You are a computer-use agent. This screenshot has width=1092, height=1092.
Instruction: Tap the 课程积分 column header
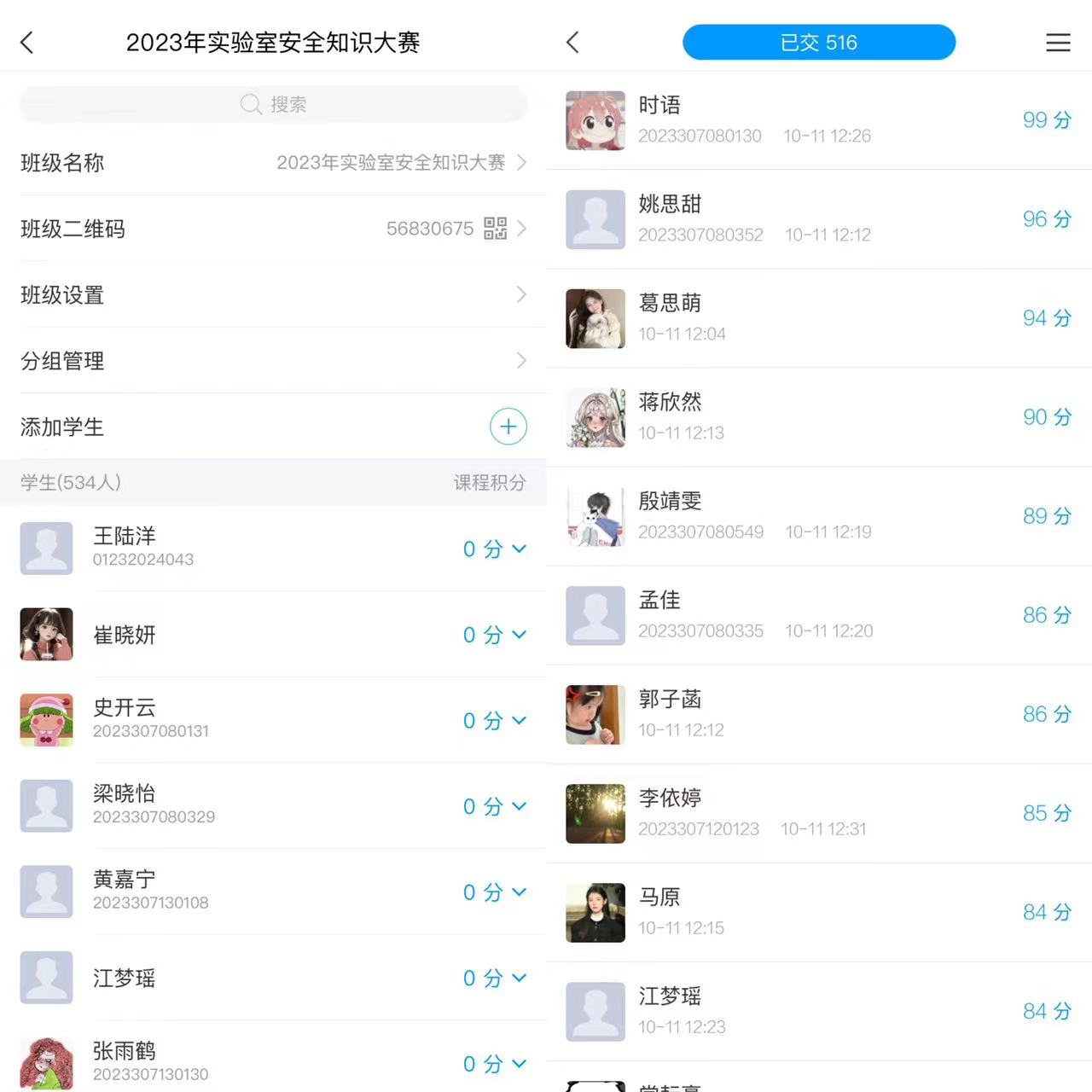[x=490, y=482]
